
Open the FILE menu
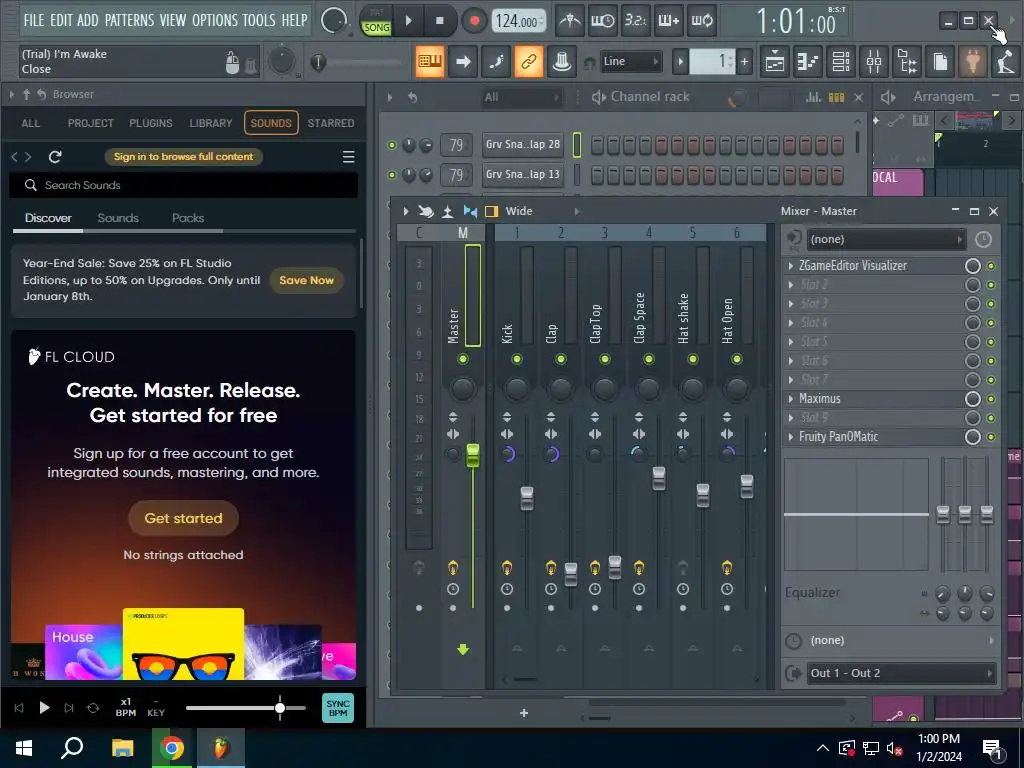pos(34,20)
